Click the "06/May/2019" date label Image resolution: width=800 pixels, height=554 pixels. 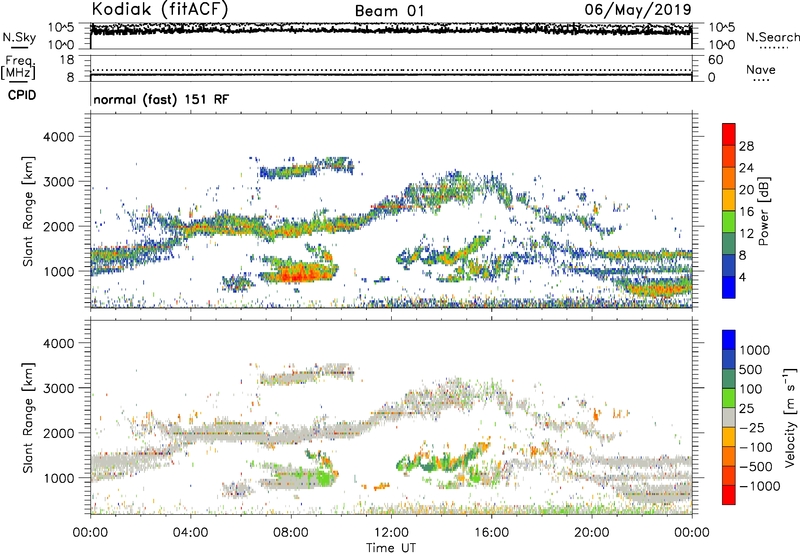tap(638, 9)
